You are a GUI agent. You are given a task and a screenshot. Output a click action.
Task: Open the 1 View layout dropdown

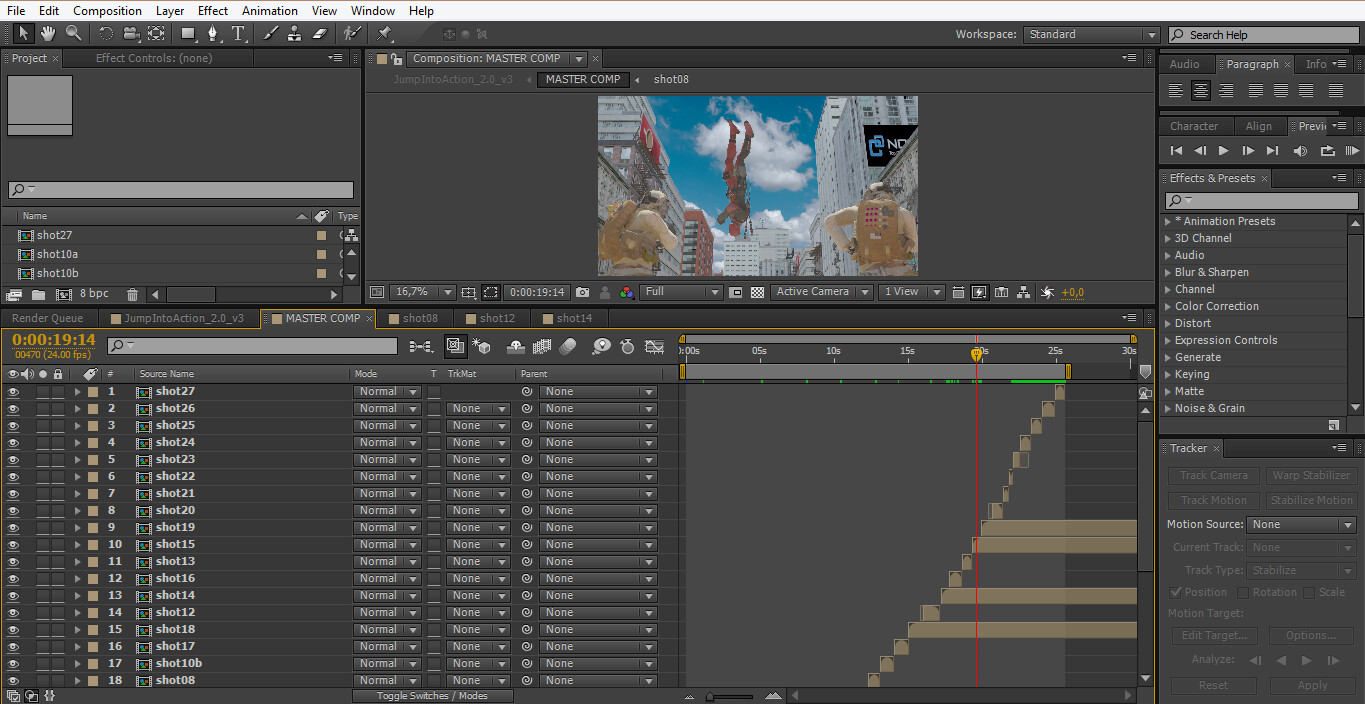click(912, 292)
